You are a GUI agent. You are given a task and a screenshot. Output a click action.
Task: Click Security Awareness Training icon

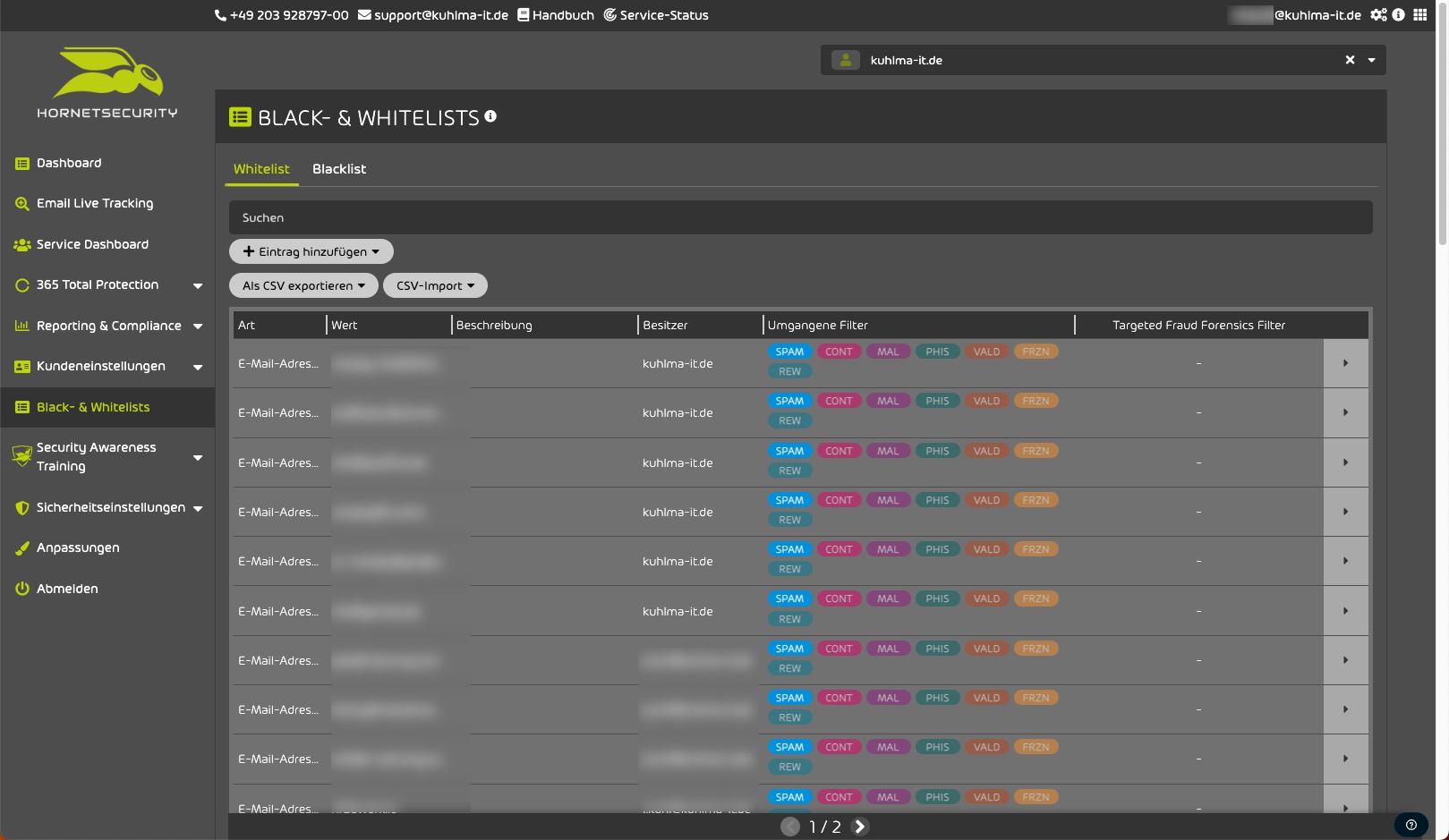22,456
